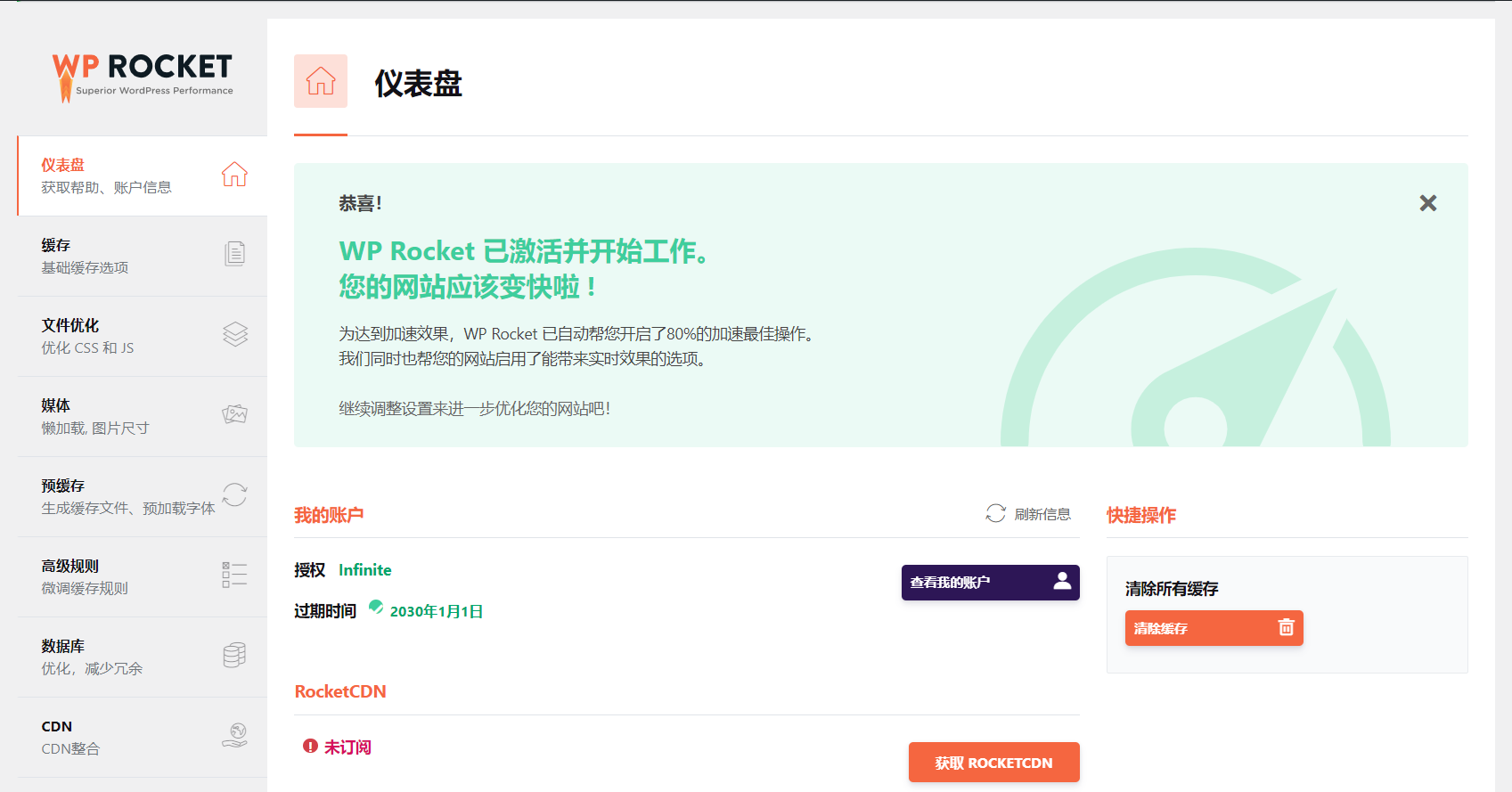The height and width of the screenshot is (792, 1512).
Task: Select the CDN menu section
Action: (x=143, y=737)
